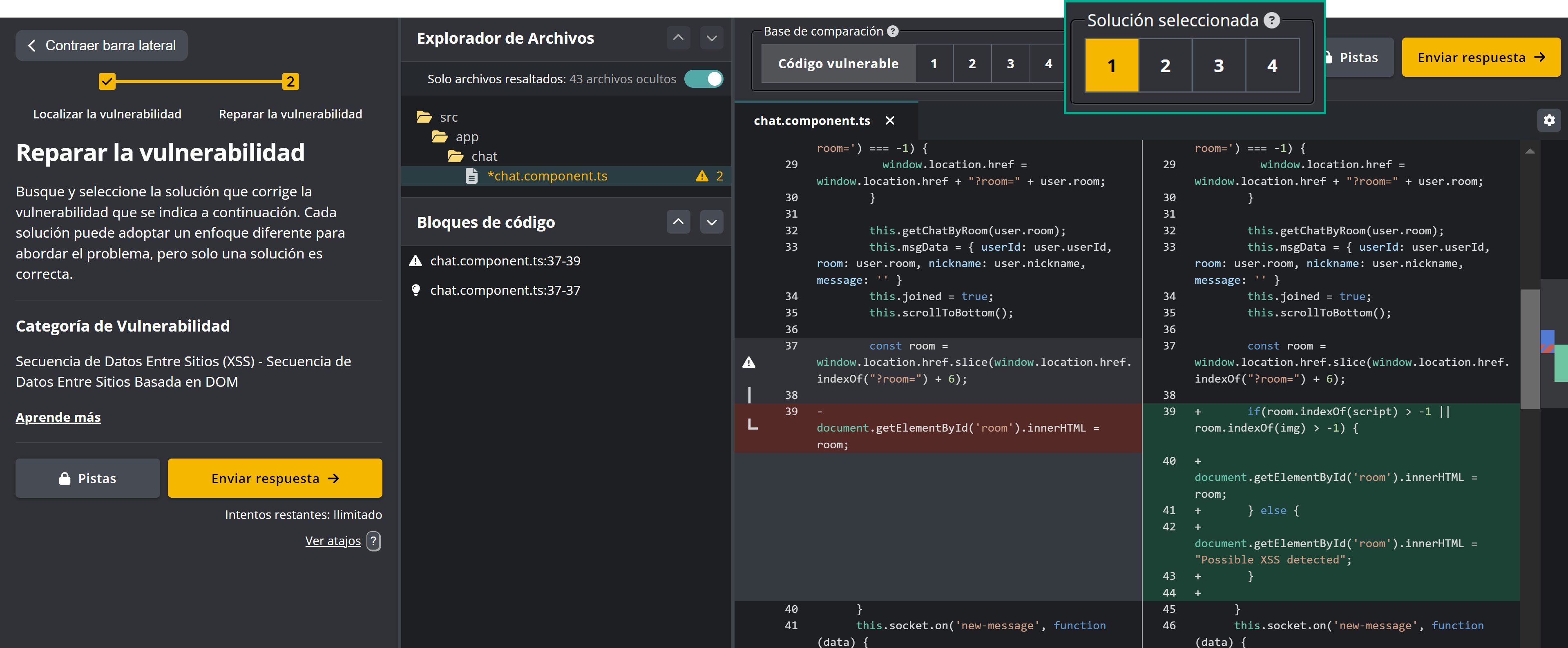Screen dimensions: 1568x648
Task: Click the lightbulb block chat.component.ts:37-37
Action: (505, 290)
